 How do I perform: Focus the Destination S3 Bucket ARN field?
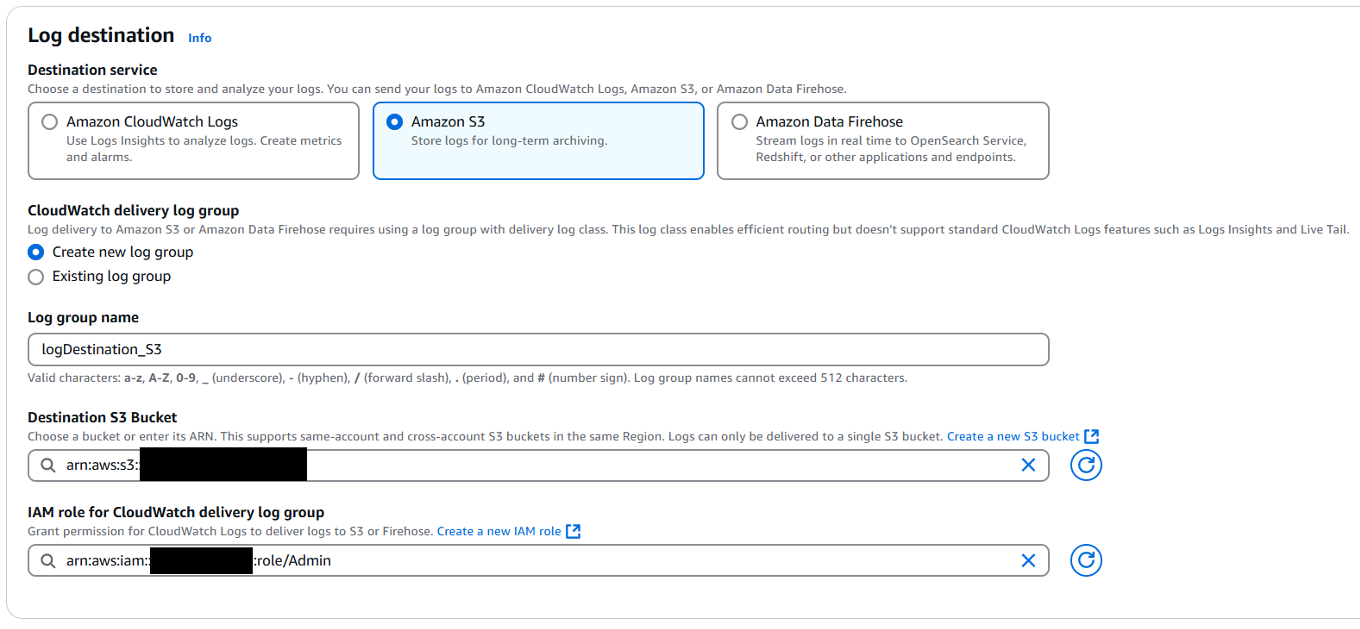(x=660, y=465)
